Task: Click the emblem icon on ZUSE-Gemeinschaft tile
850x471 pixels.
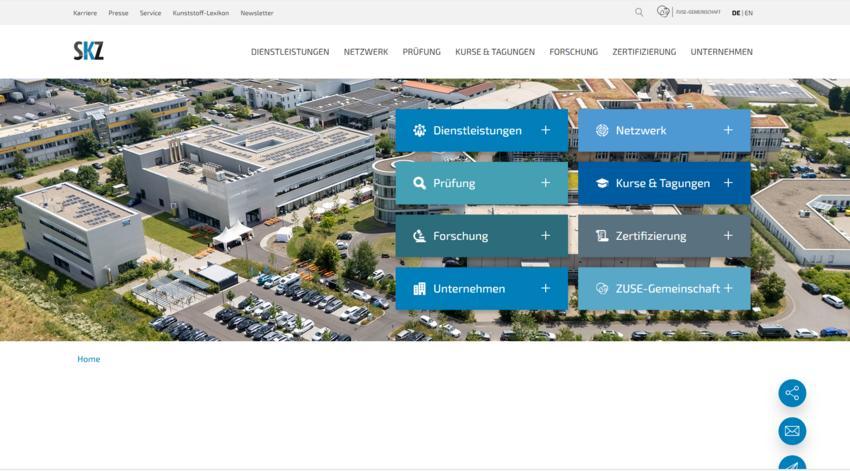Action: click(602, 288)
